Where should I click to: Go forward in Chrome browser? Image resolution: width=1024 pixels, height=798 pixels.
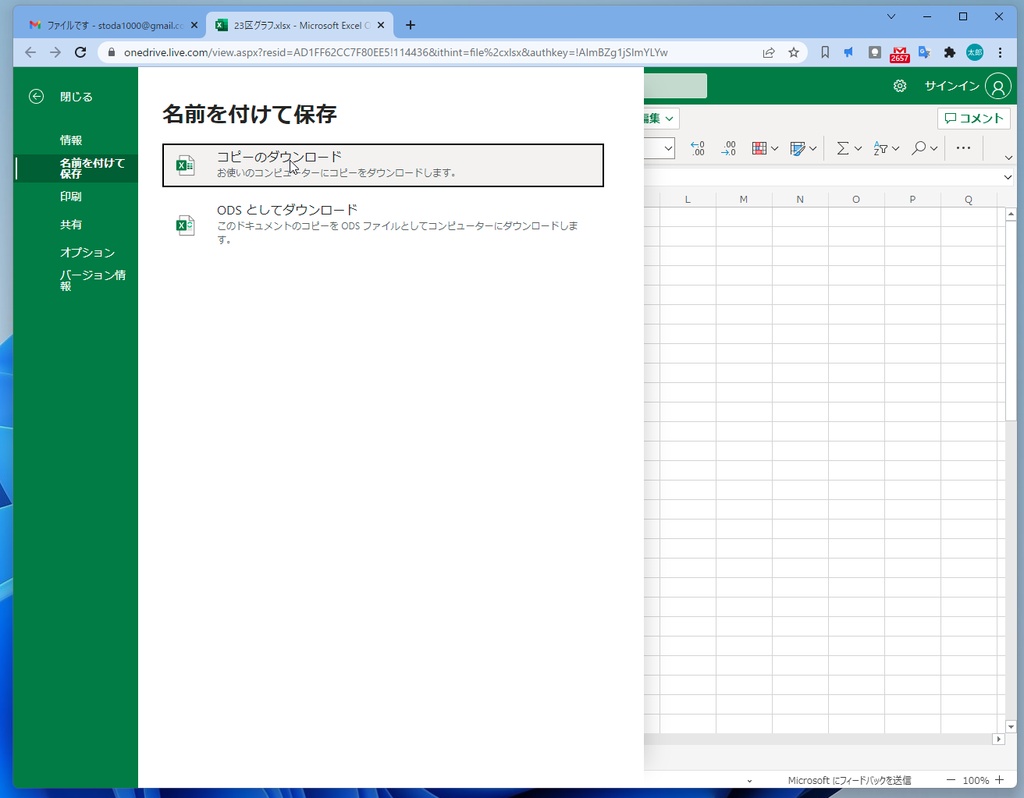click(x=55, y=52)
